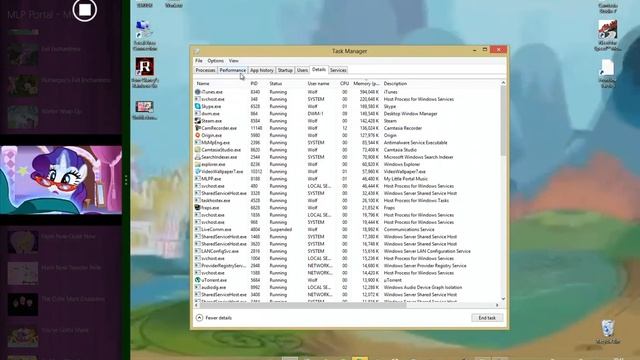640x360 pixels.
Task: Click the horizontal scrollbar left arrow
Action: click(x=197, y=305)
